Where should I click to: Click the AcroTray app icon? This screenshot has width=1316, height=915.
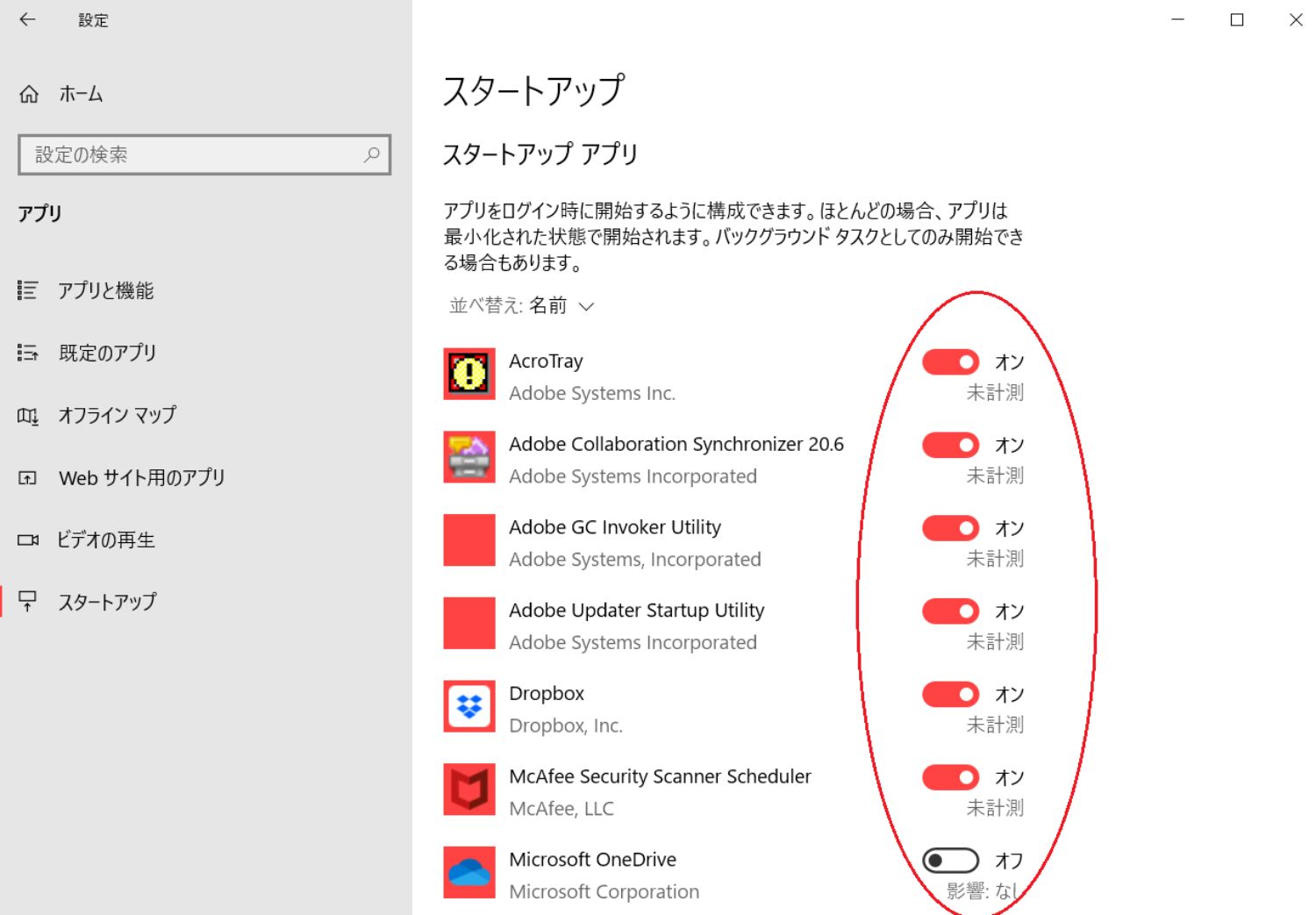tap(468, 375)
